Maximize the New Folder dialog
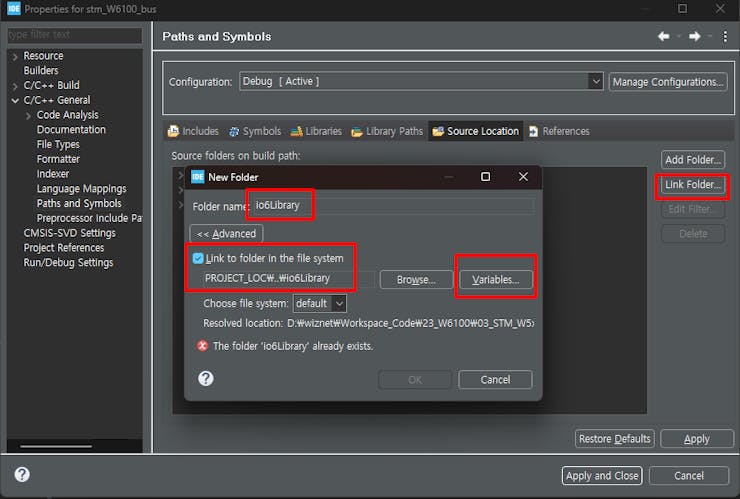740x499 pixels. coord(485,177)
